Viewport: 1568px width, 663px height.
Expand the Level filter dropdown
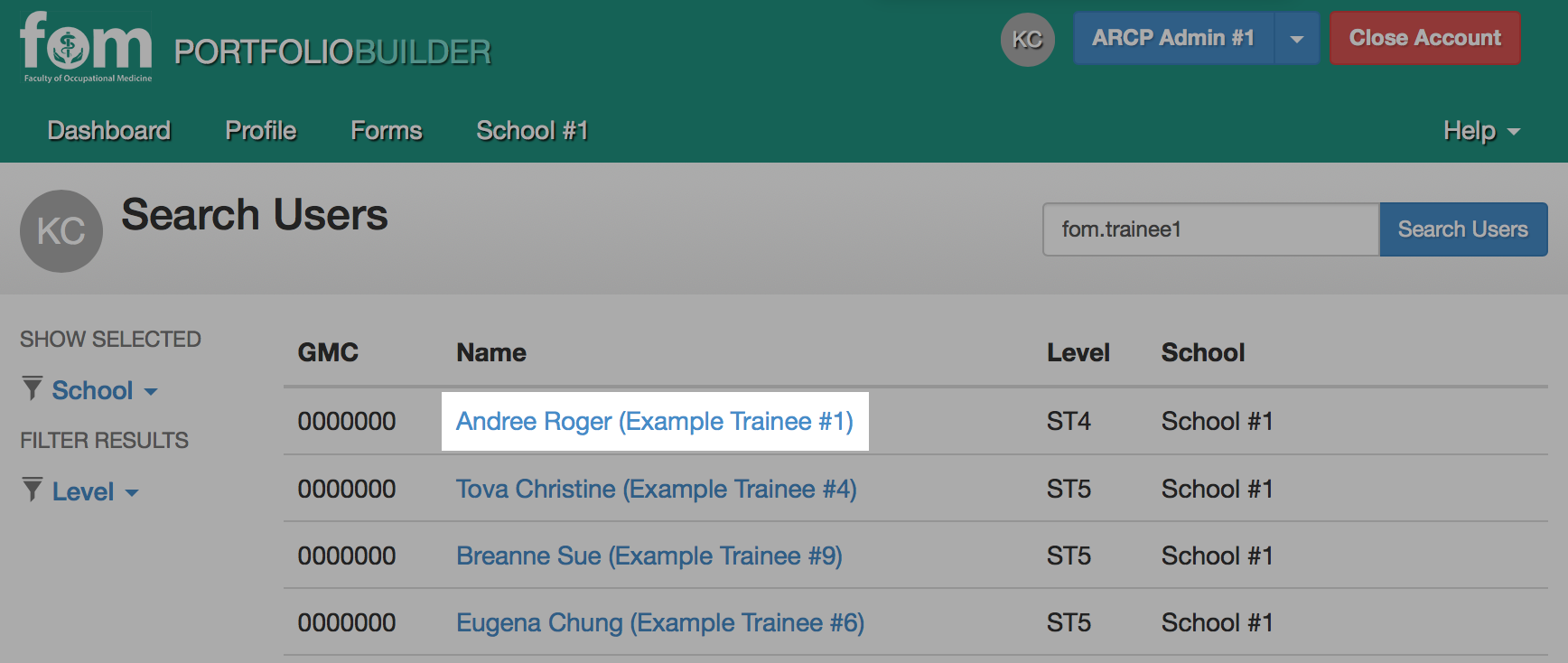95,491
